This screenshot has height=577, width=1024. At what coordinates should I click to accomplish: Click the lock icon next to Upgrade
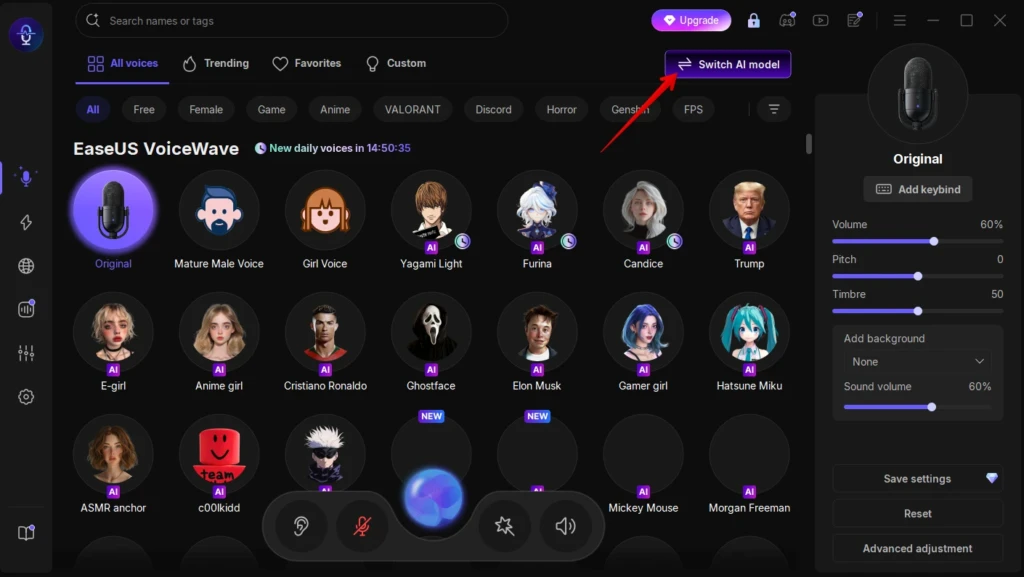pyautogui.click(x=754, y=20)
